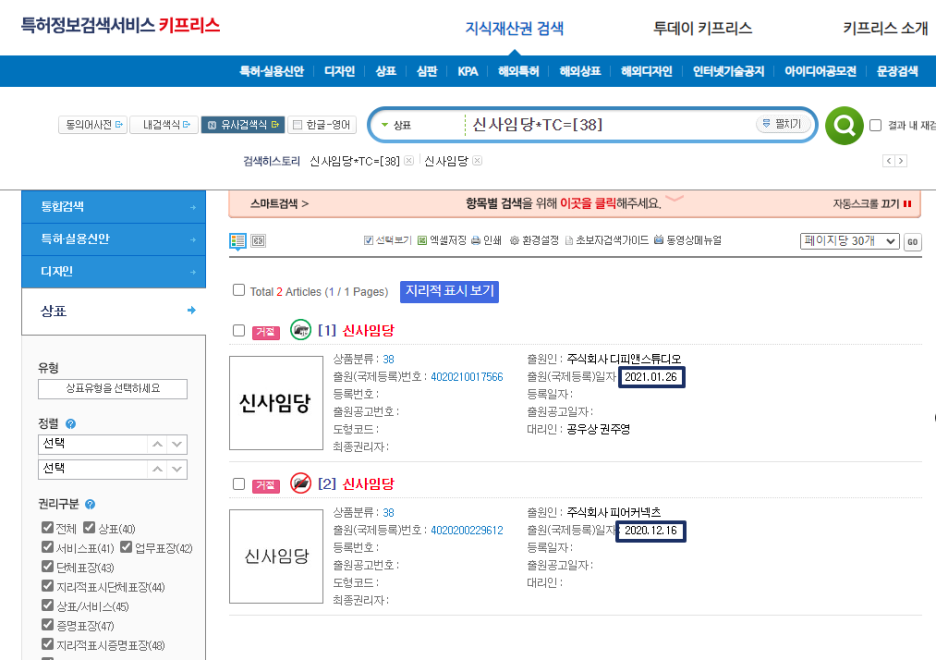Check select-all box beside Total Articles
Viewport: 936px width, 660px height.
pyautogui.click(x=239, y=290)
